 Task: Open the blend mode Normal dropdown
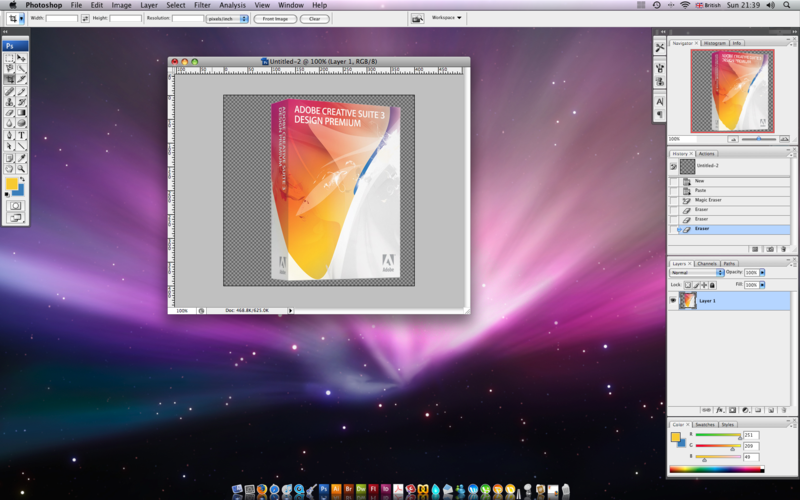(696, 272)
